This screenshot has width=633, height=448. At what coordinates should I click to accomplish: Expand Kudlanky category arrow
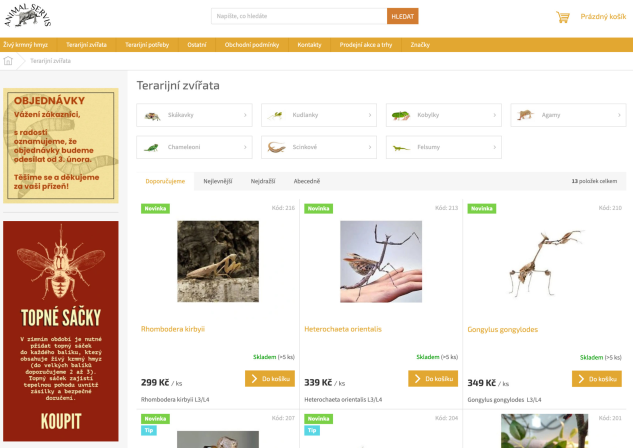click(369, 115)
